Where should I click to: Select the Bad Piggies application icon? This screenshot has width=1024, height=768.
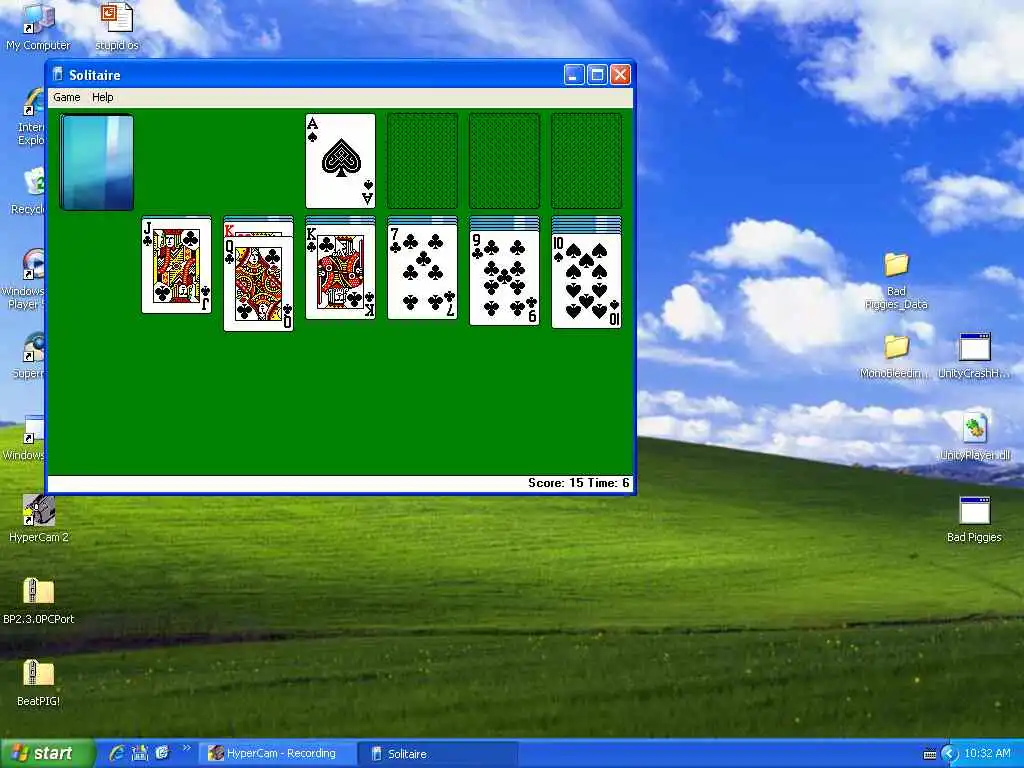pos(974,520)
